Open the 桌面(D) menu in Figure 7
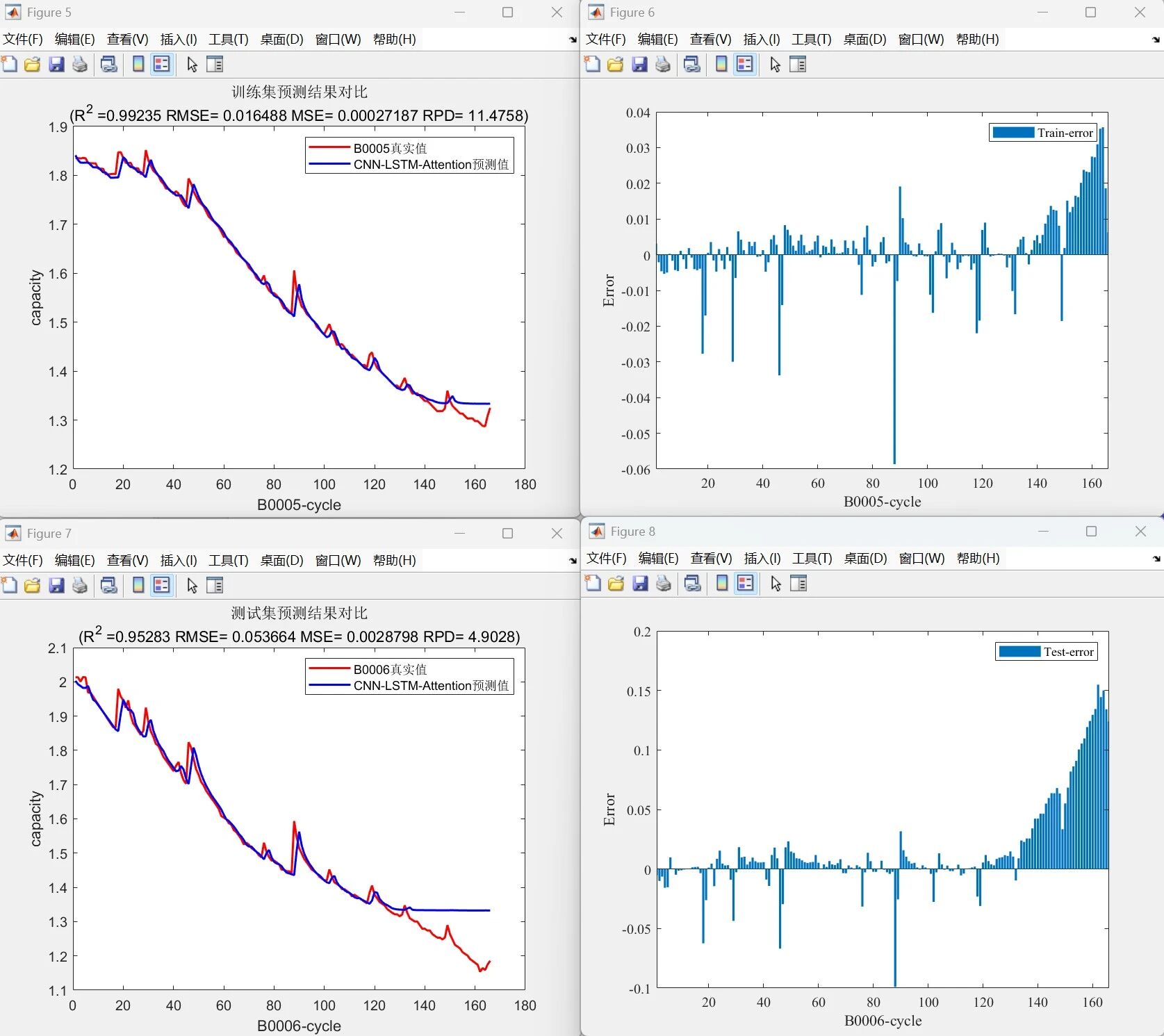The width and height of the screenshot is (1164, 1036). click(x=281, y=560)
